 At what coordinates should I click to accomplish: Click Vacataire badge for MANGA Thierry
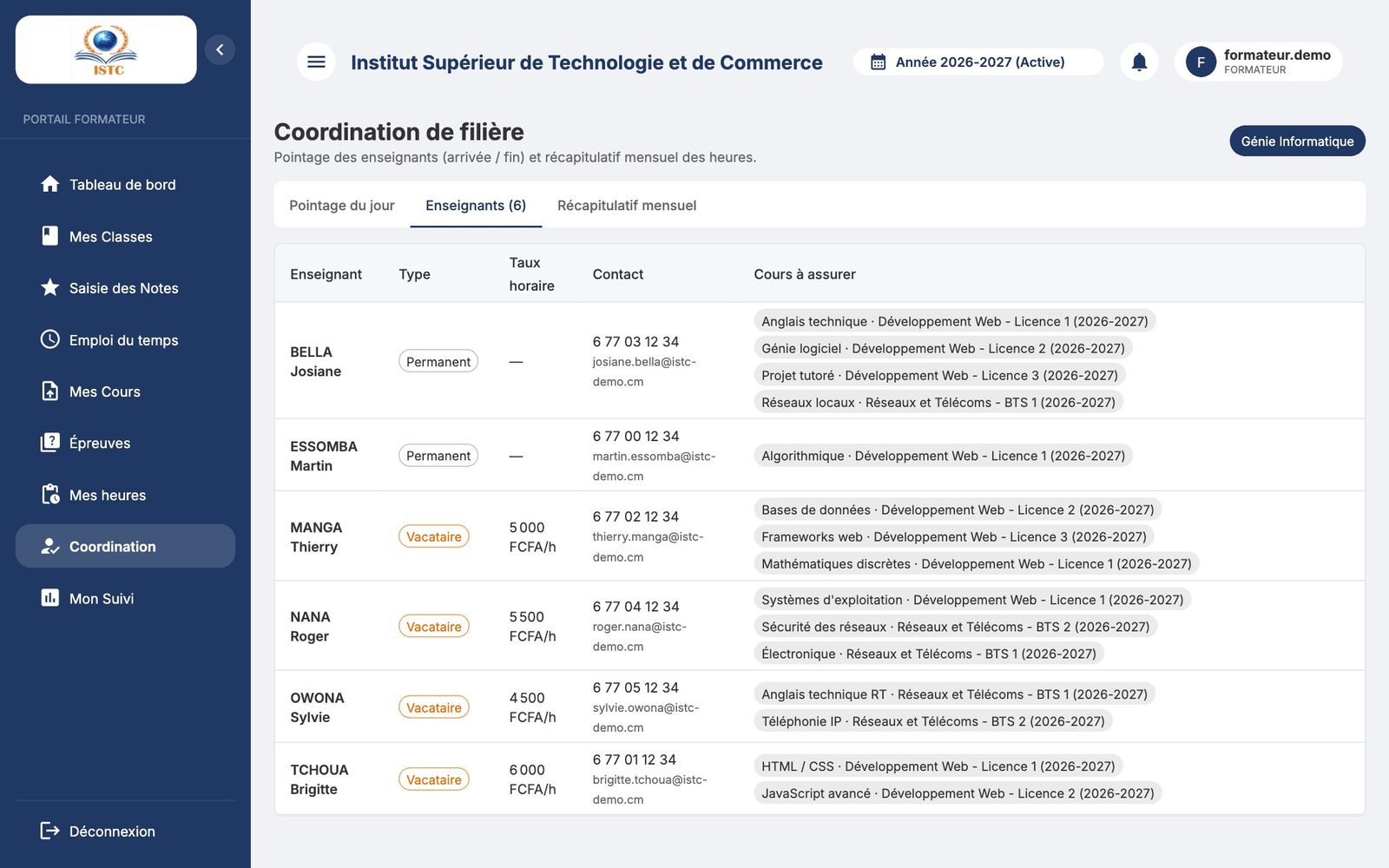tap(434, 536)
